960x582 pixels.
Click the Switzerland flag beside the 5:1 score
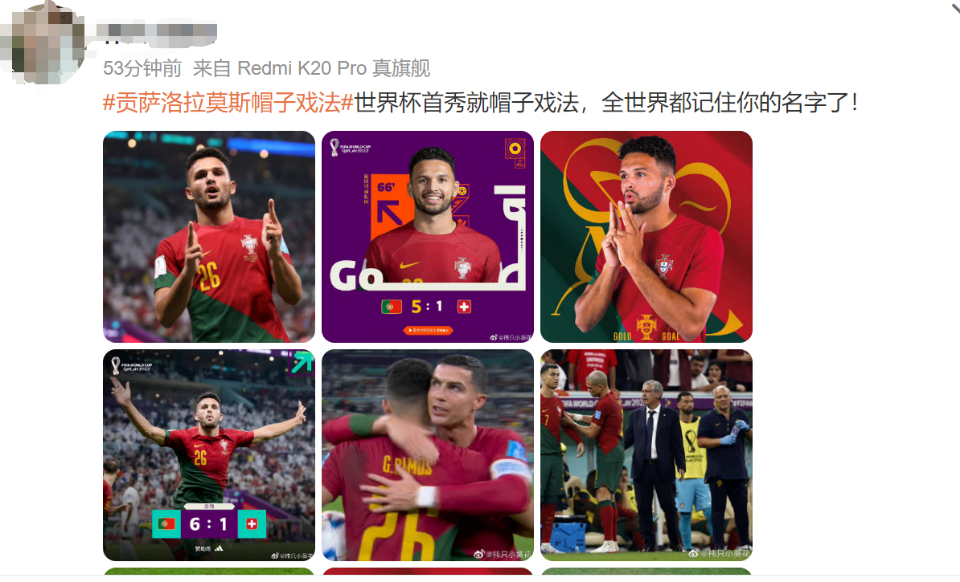click(463, 307)
